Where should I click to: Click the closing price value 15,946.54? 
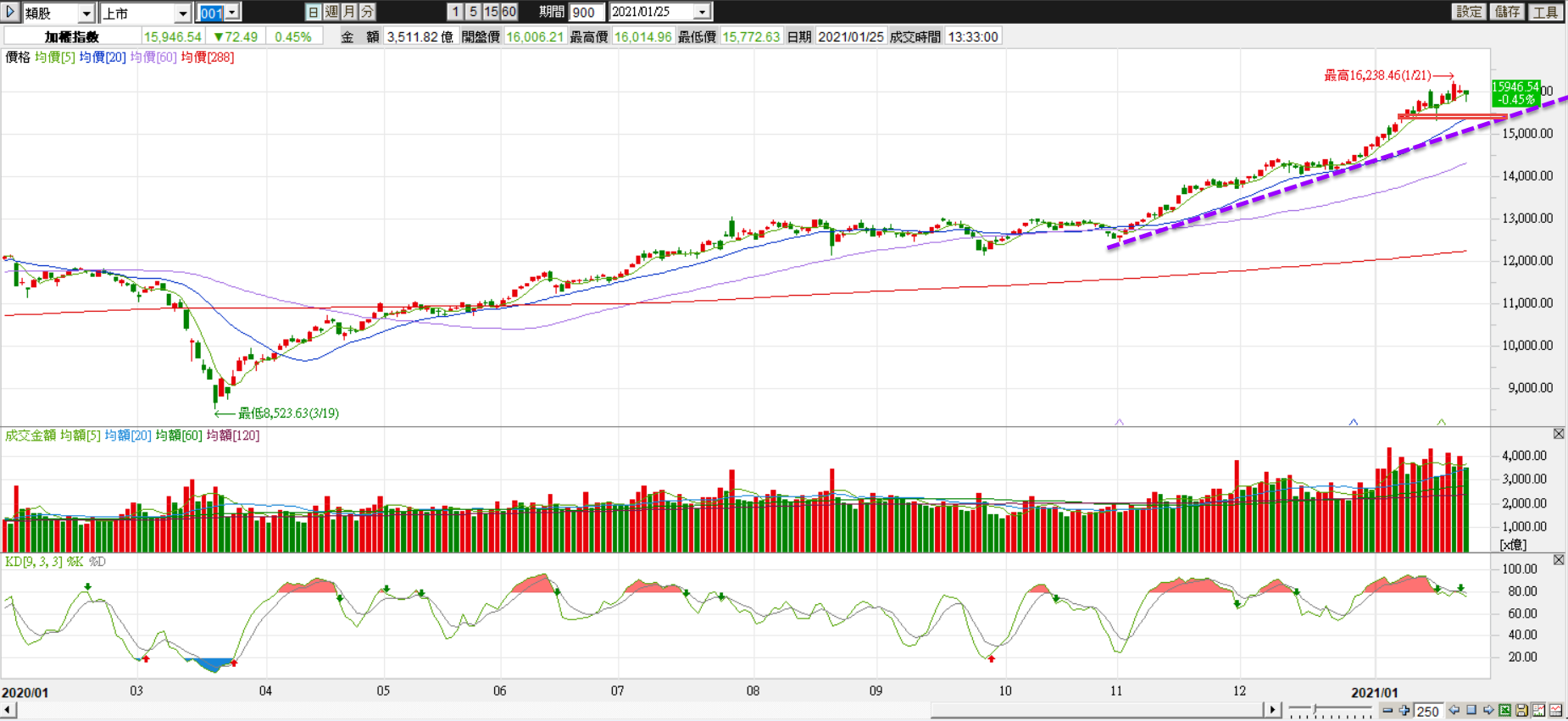173,36
